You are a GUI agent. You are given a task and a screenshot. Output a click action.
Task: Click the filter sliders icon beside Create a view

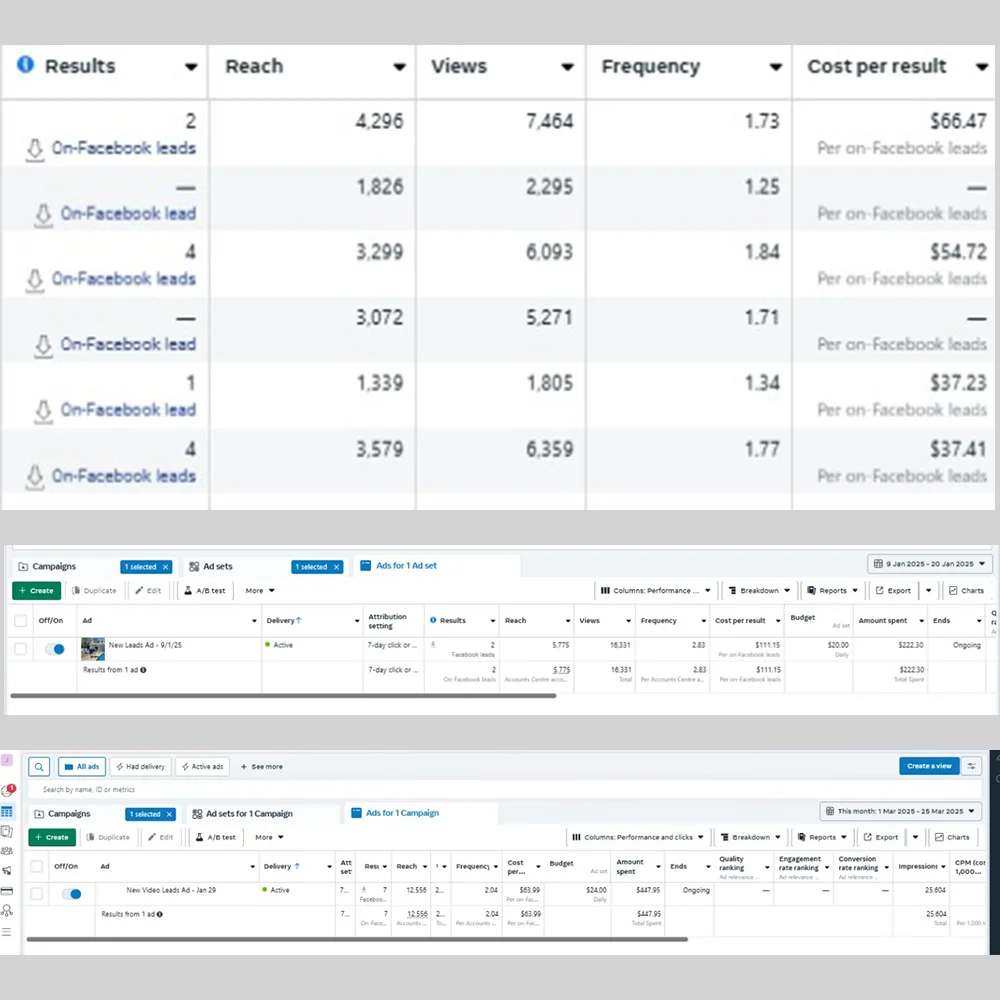pos(972,766)
